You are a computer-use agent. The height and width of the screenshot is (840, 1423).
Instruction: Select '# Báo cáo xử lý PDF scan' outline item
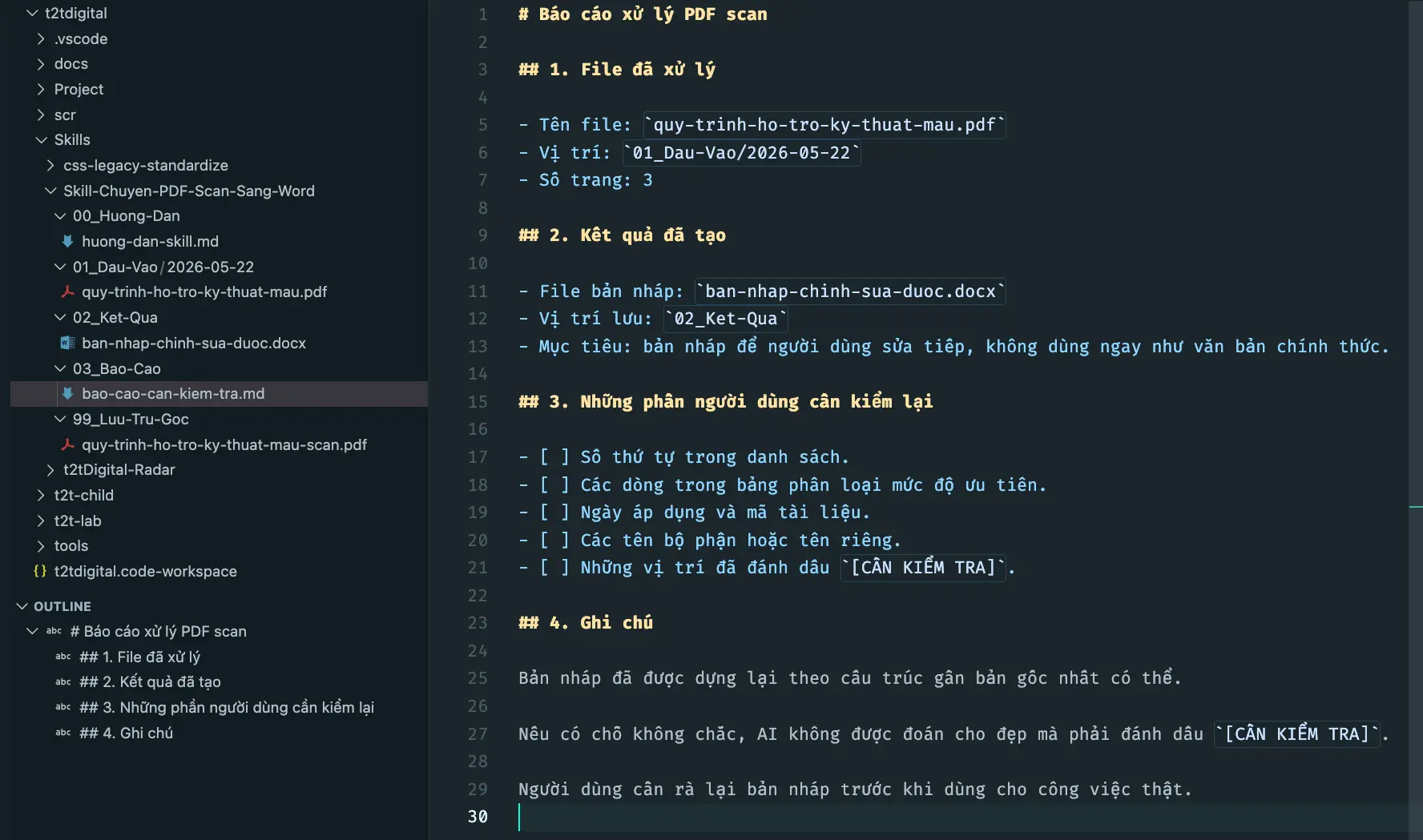158,631
